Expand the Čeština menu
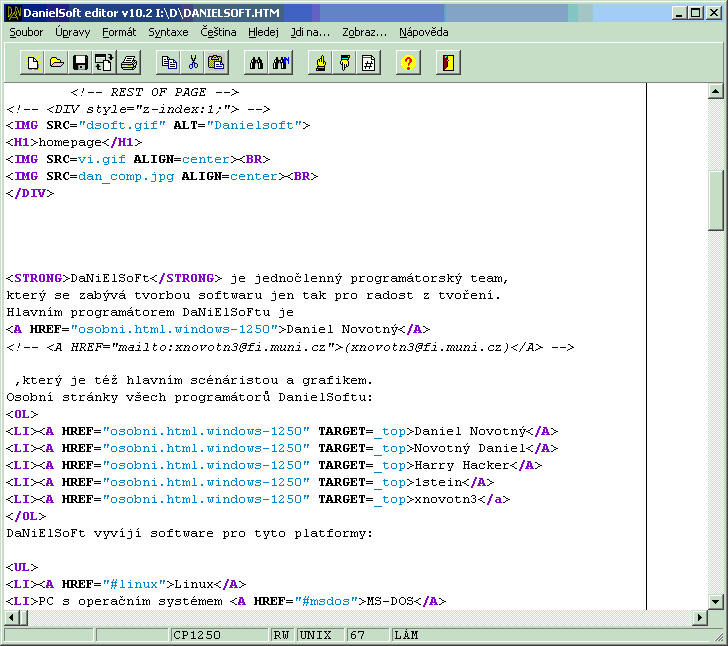 (218, 32)
